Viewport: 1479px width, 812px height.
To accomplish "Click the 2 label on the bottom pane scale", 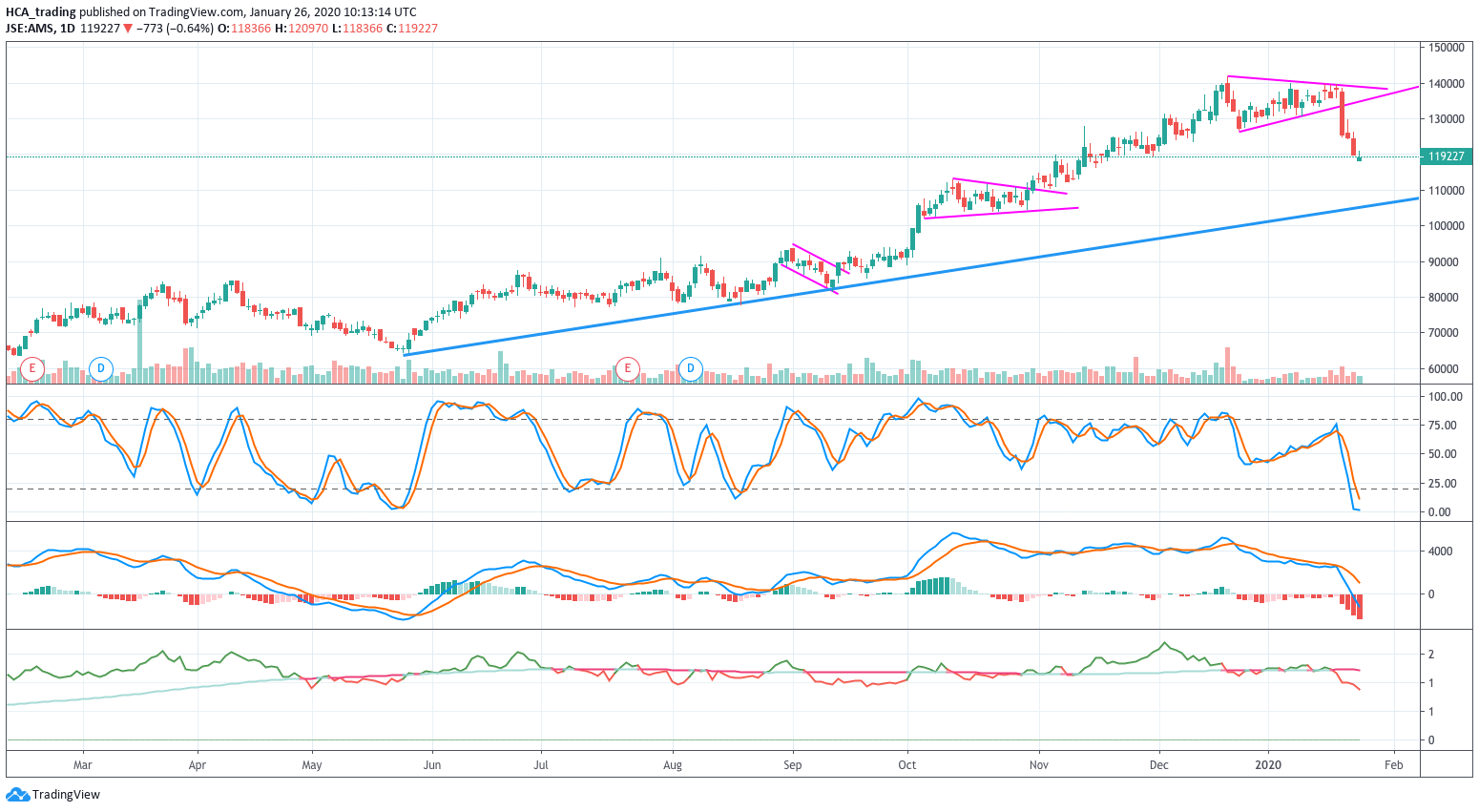I will pyautogui.click(x=1431, y=655).
